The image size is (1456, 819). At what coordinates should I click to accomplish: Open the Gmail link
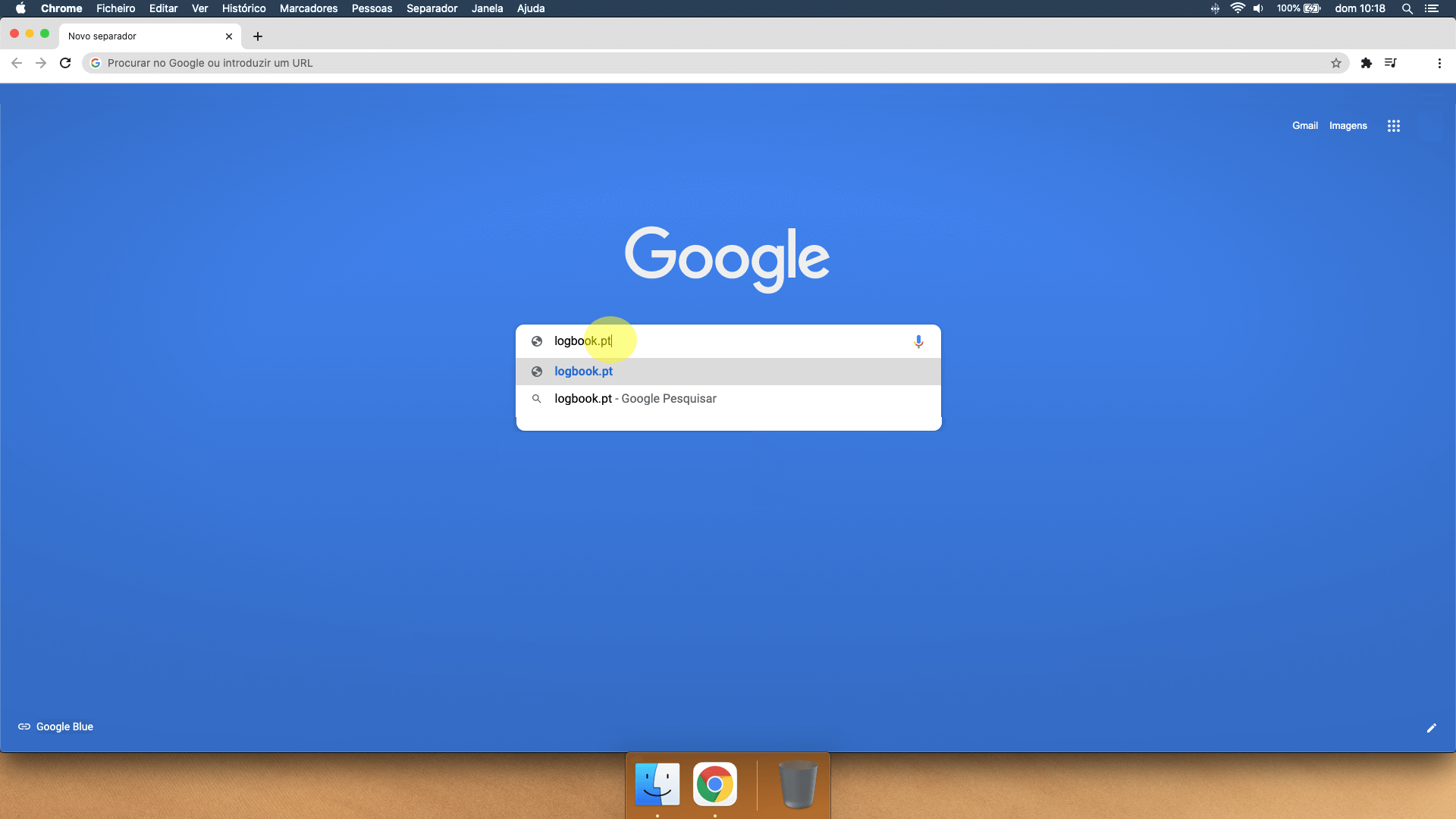click(1305, 126)
